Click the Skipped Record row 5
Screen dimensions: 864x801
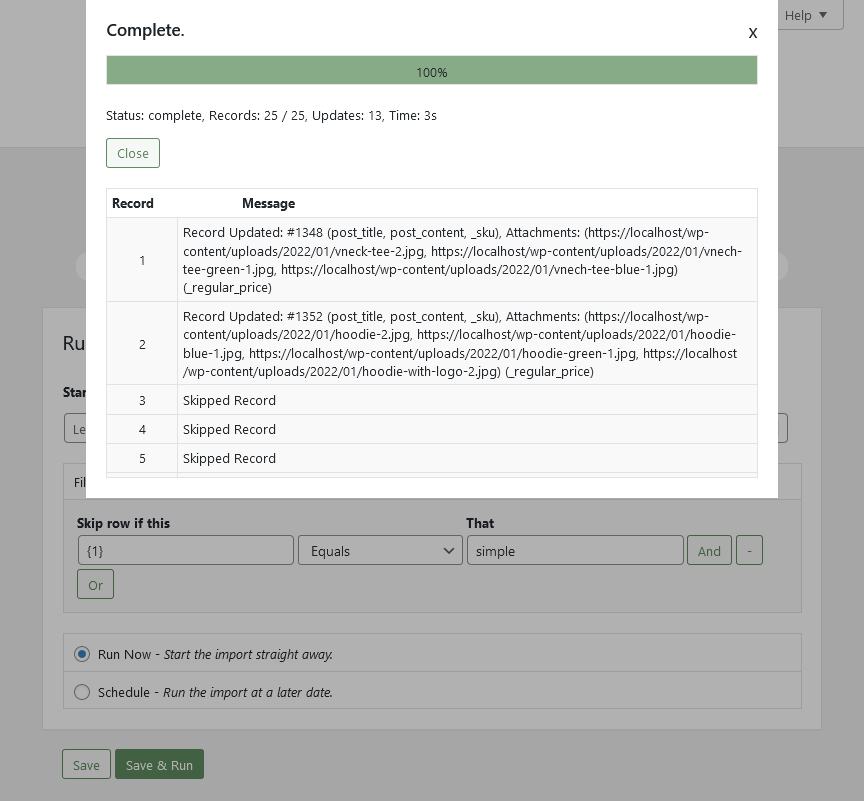click(230, 458)
